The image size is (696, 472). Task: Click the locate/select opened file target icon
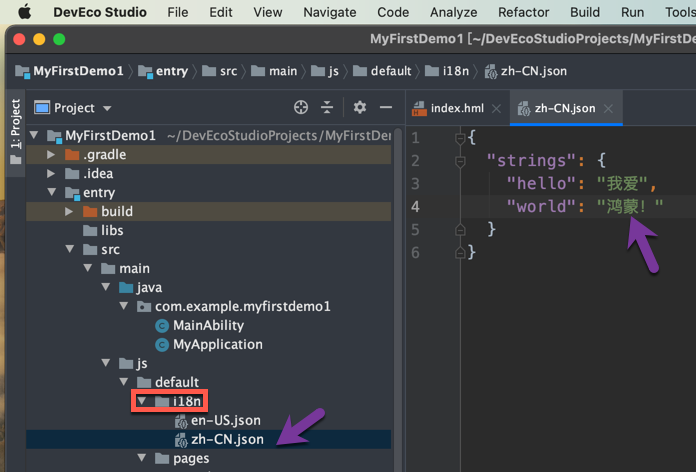click(x=301, y=108)
